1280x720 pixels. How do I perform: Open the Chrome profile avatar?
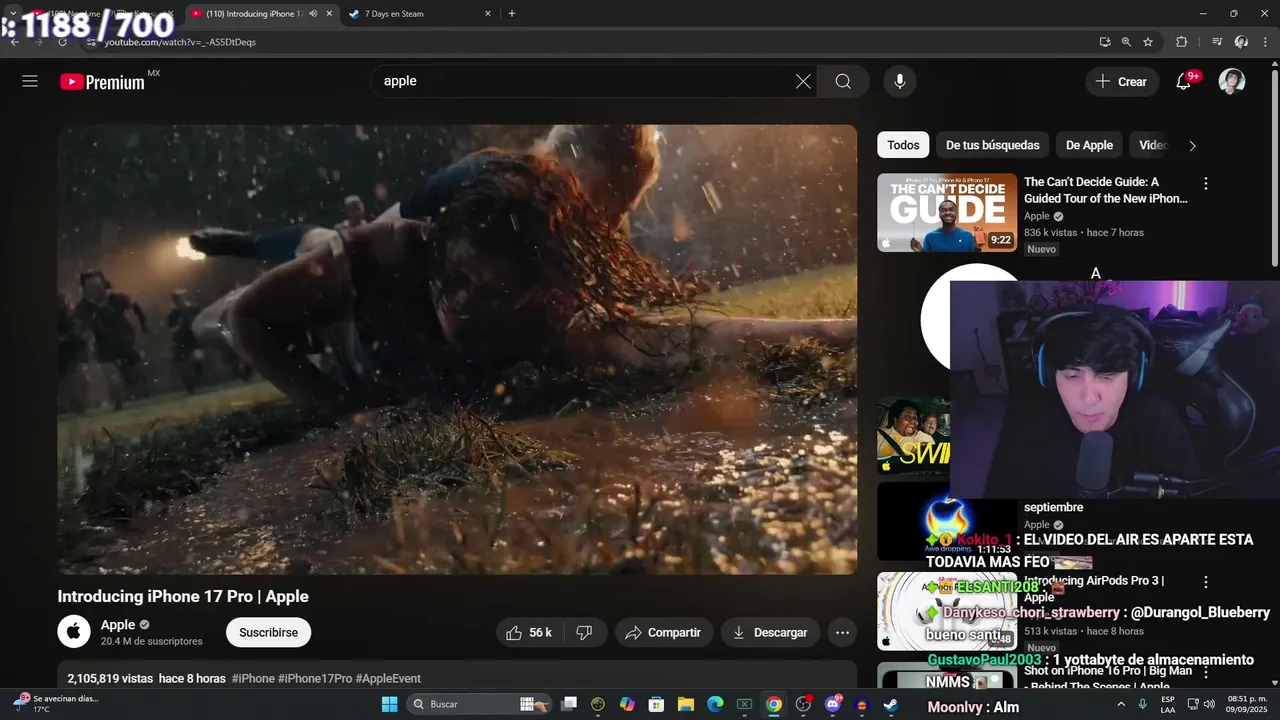point(1241,42)
